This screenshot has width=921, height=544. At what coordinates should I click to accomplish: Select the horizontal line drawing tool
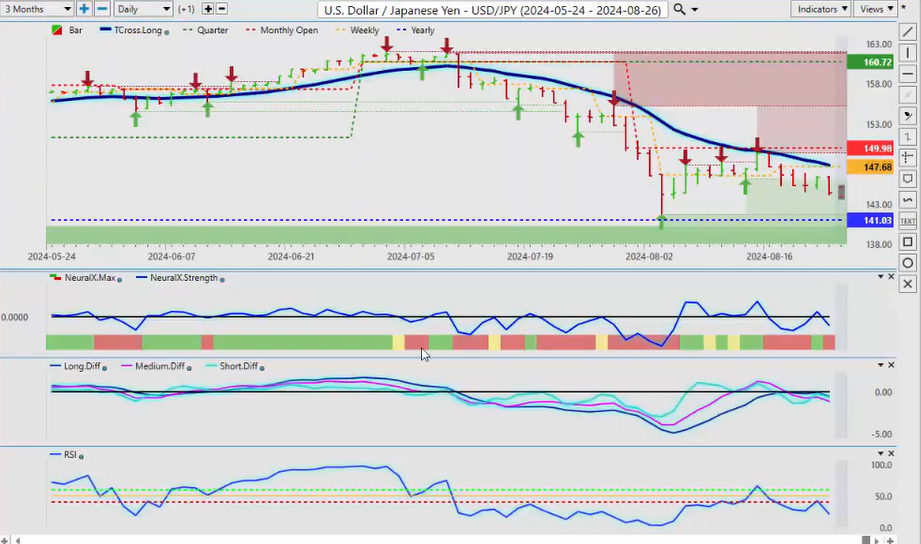point(907,74)
